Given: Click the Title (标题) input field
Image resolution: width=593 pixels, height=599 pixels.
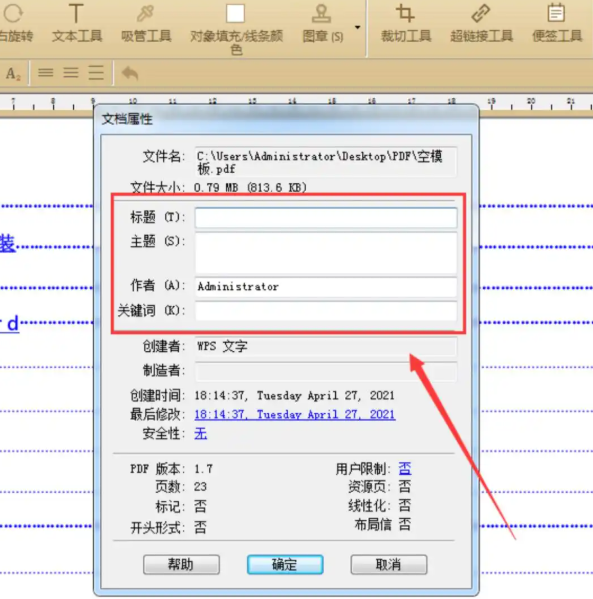Looking at the screenshot, I should (x=326, y=218).
